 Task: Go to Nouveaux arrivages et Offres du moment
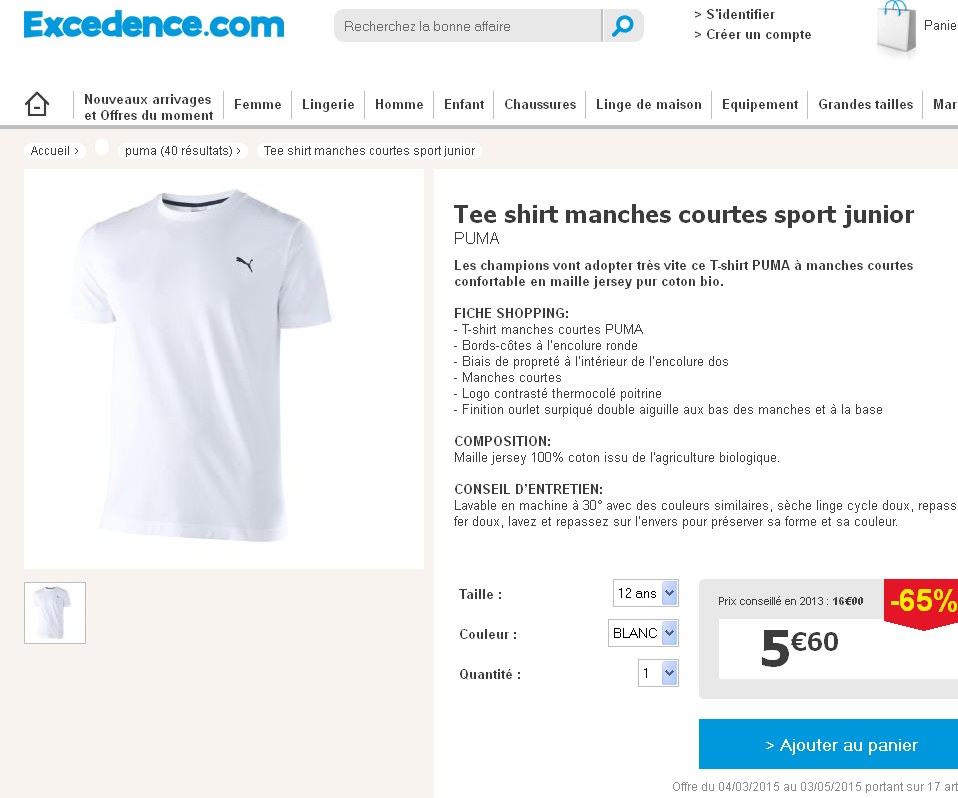(x=148, y=107)
